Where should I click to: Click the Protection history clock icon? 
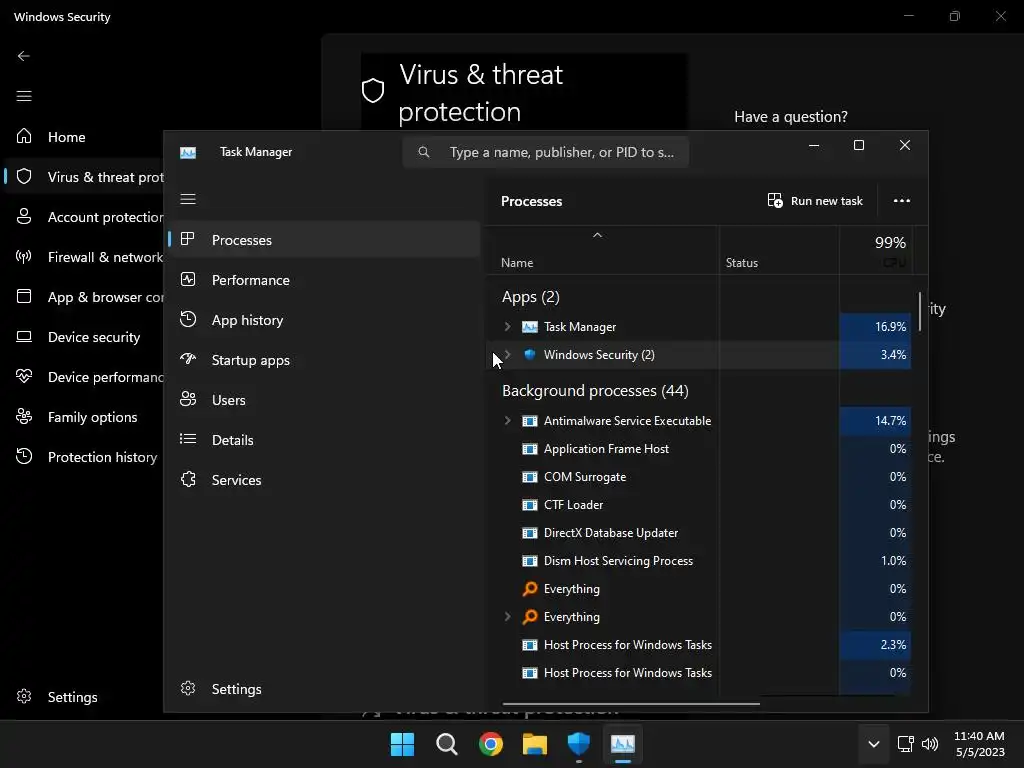pos(24,456)
